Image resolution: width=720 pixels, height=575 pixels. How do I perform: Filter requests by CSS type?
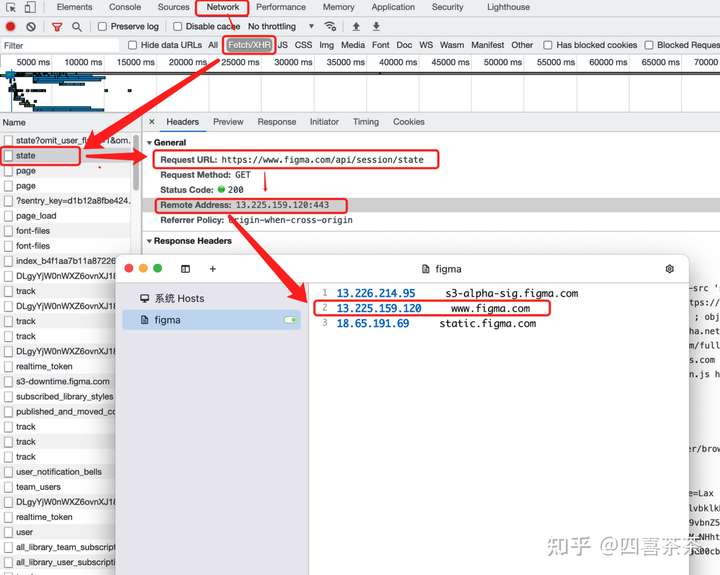303,45
